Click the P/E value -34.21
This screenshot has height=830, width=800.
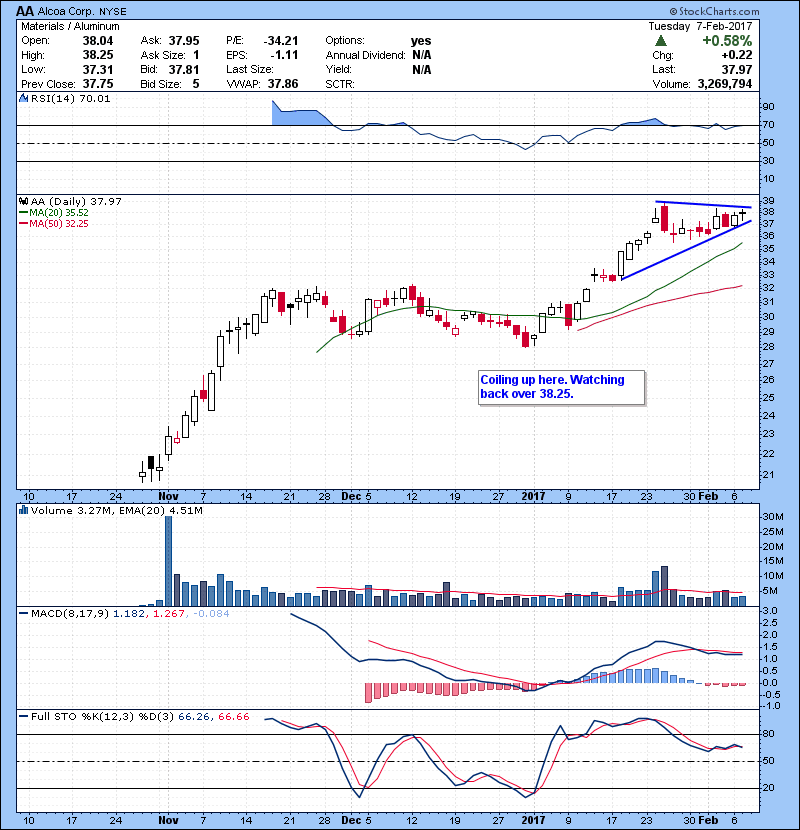pos(281,41)
